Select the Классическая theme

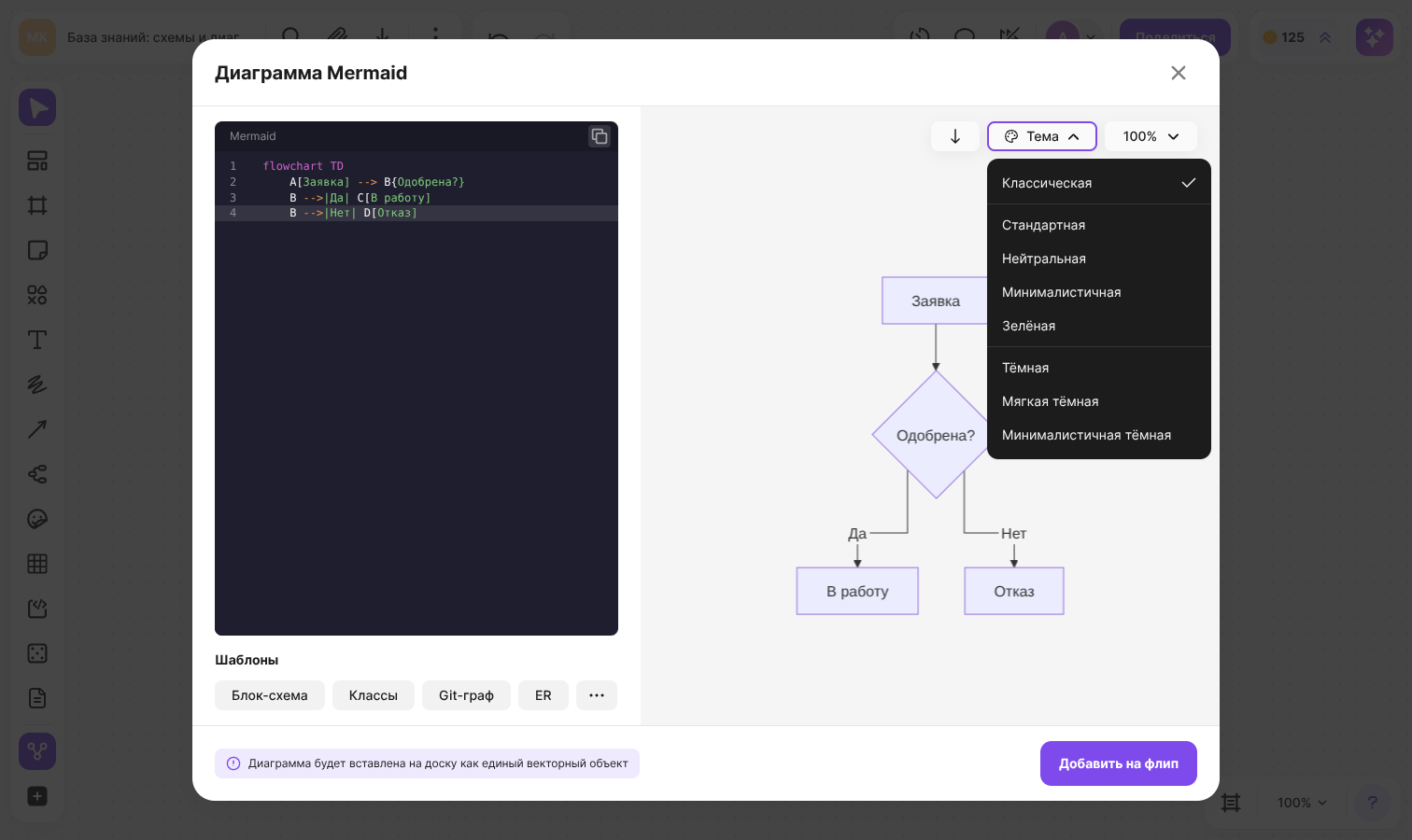click(1099, 183)
